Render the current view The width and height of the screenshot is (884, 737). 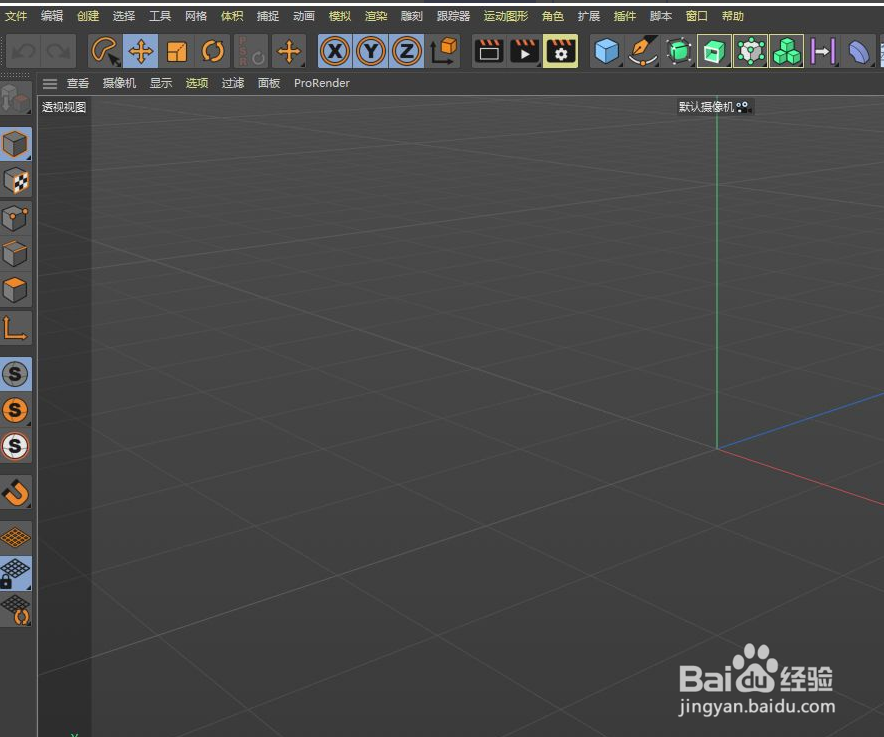[488, 51]
